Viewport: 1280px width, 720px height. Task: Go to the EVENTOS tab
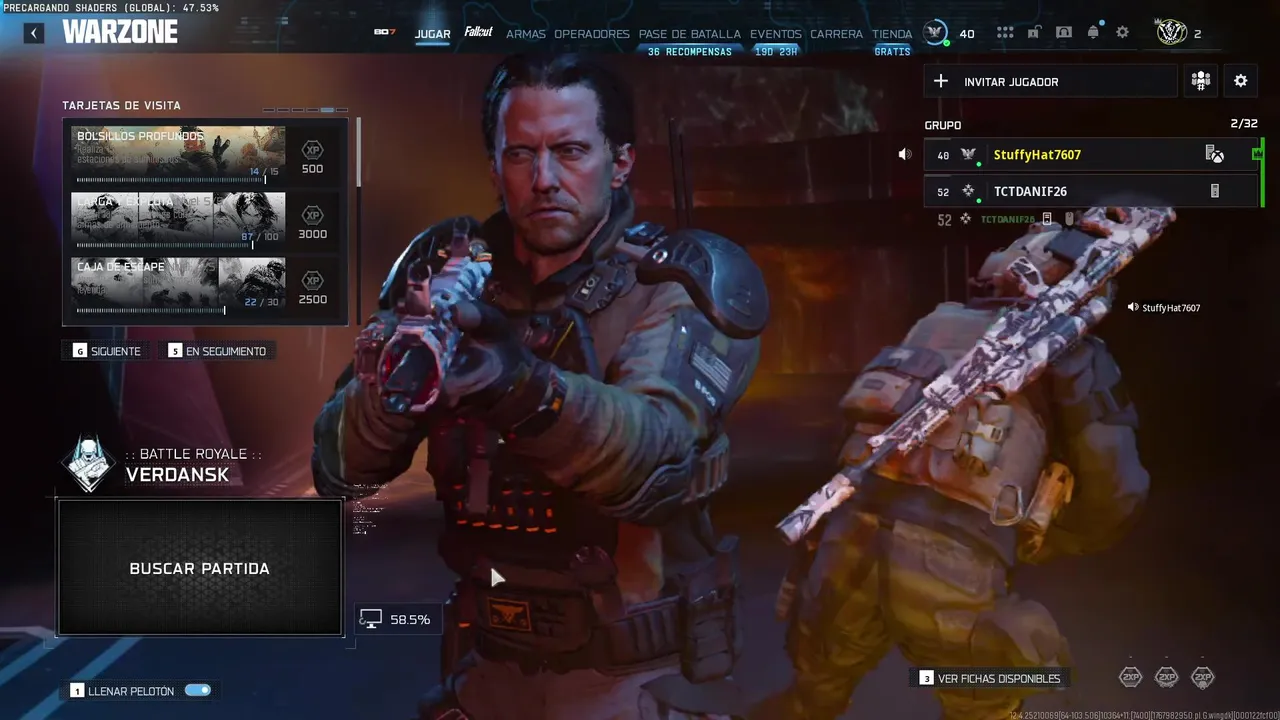(x=776, y=34)
